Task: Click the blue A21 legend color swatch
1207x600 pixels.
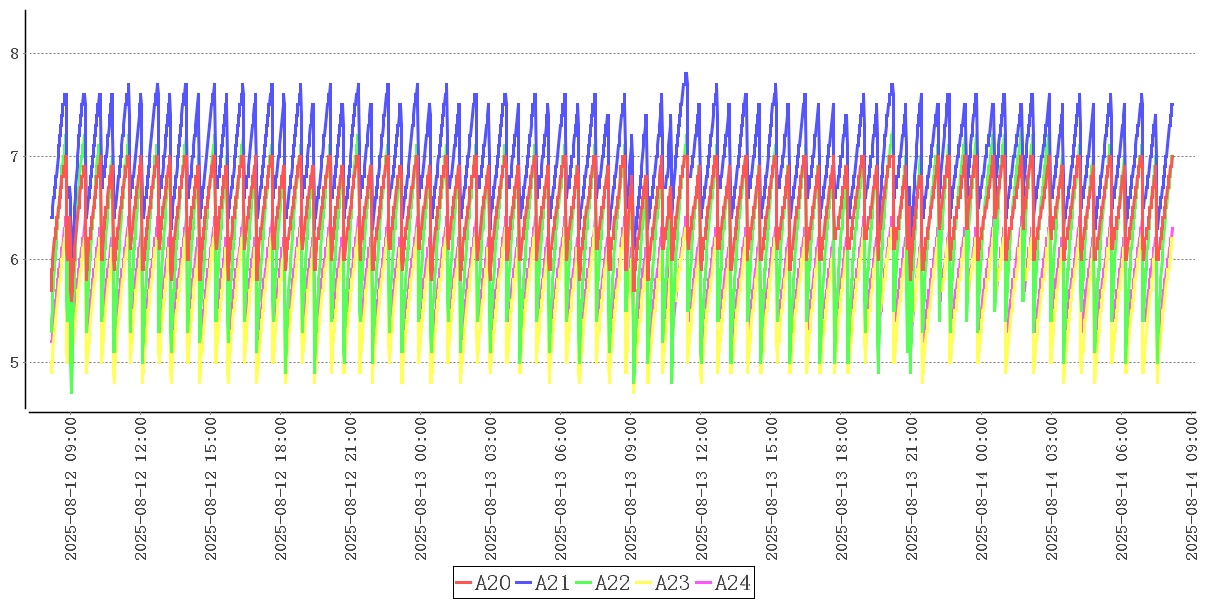Action: [x=524, y=583]
